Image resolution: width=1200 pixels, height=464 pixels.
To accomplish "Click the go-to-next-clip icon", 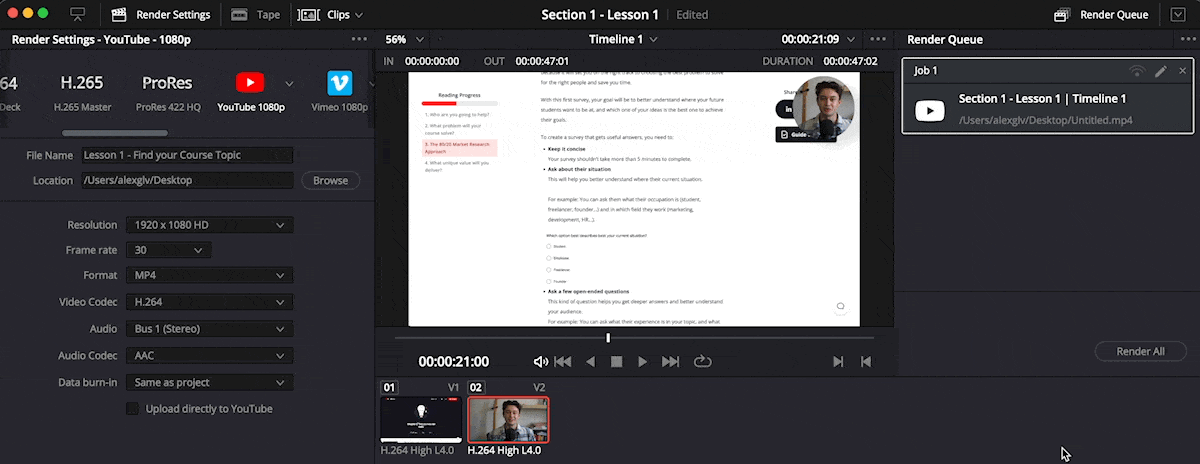I will tap(839, 361).
